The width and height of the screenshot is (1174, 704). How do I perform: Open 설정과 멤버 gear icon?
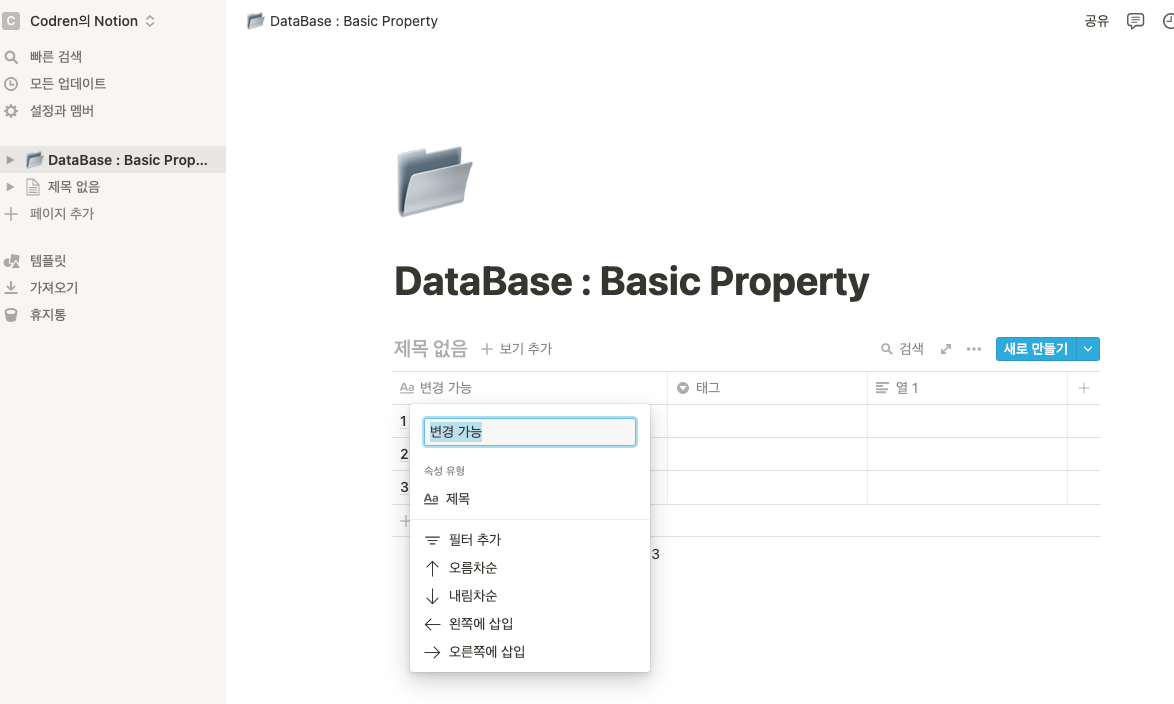[11, 111]
